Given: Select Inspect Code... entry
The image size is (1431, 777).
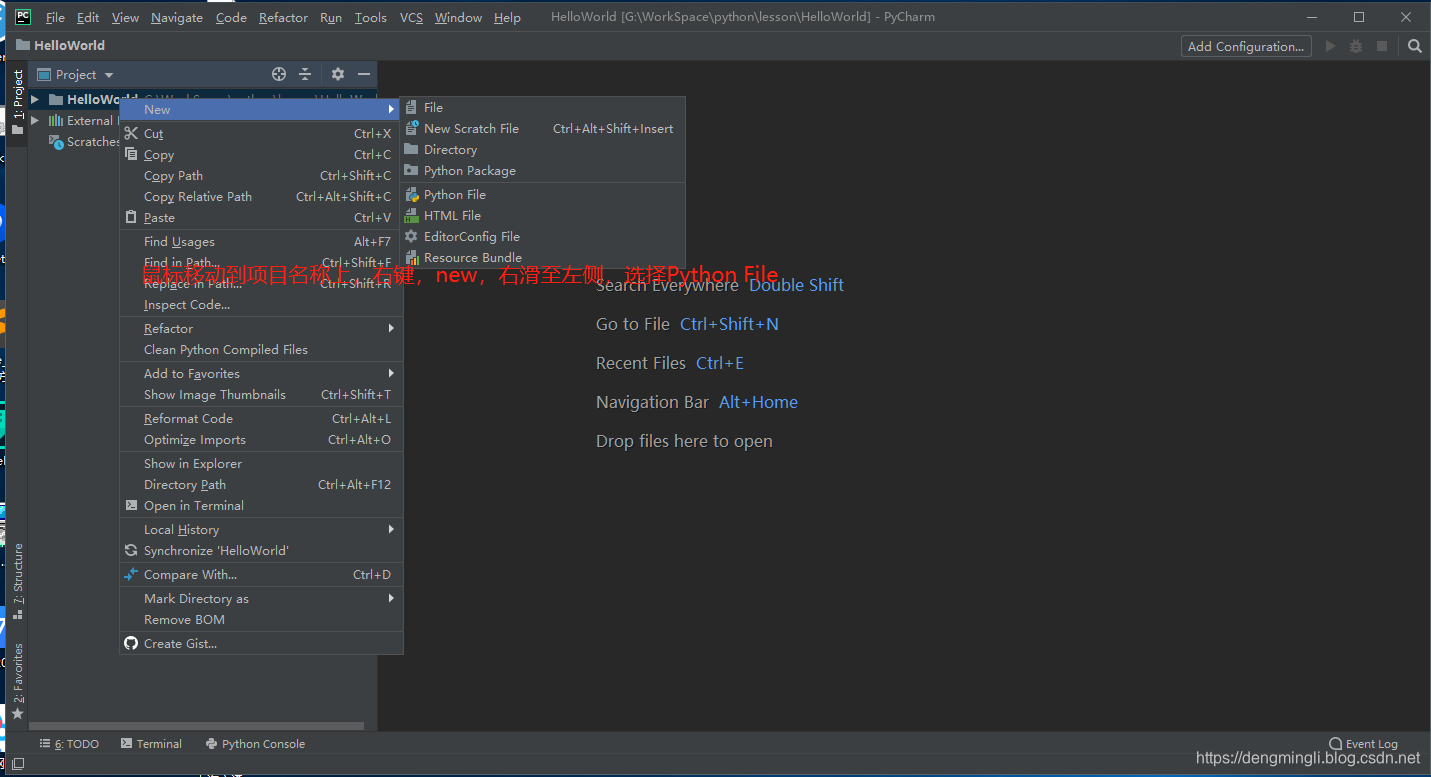Looking at the screenshot, I should 260,304.
